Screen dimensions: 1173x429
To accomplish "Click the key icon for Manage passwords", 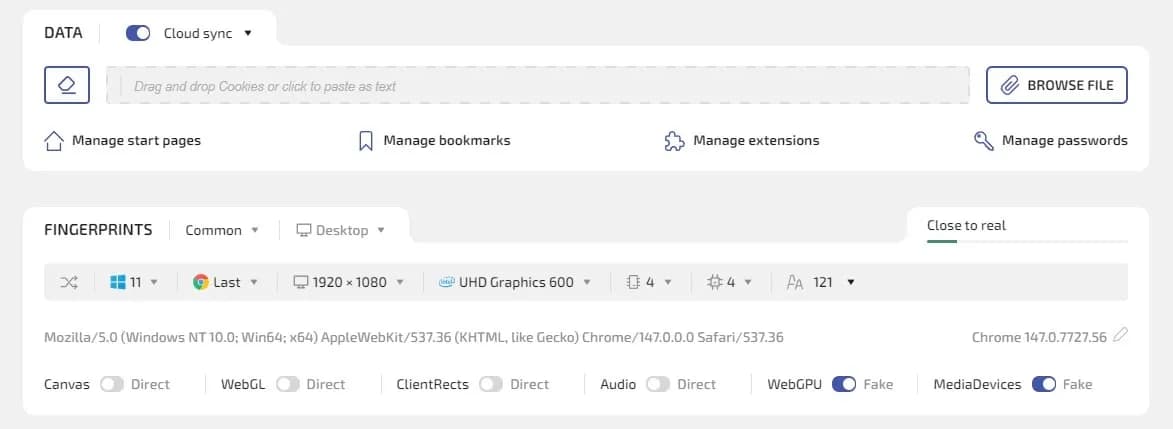I will click(x=983, y=141).
